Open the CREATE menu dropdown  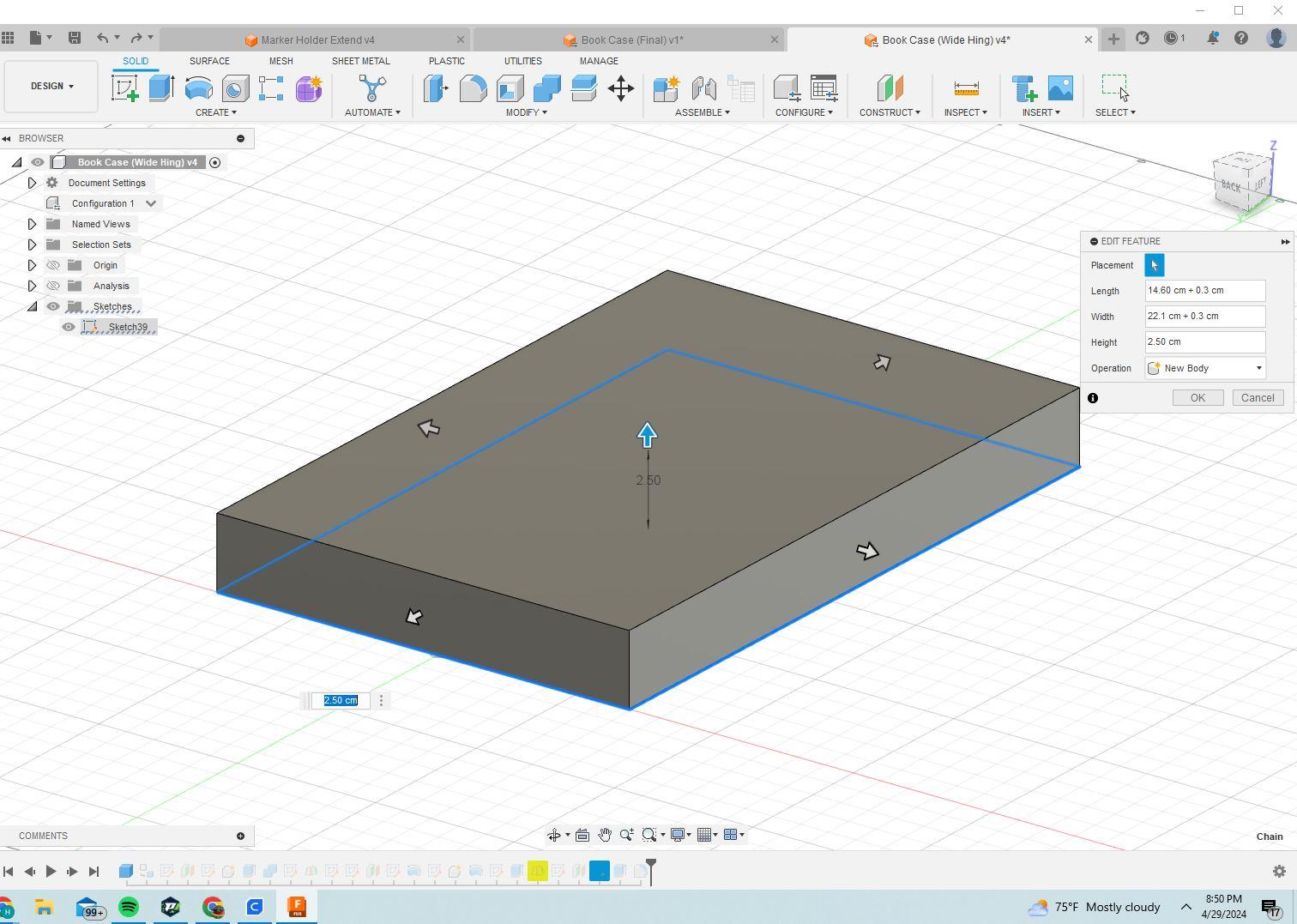tap(216, 112)
